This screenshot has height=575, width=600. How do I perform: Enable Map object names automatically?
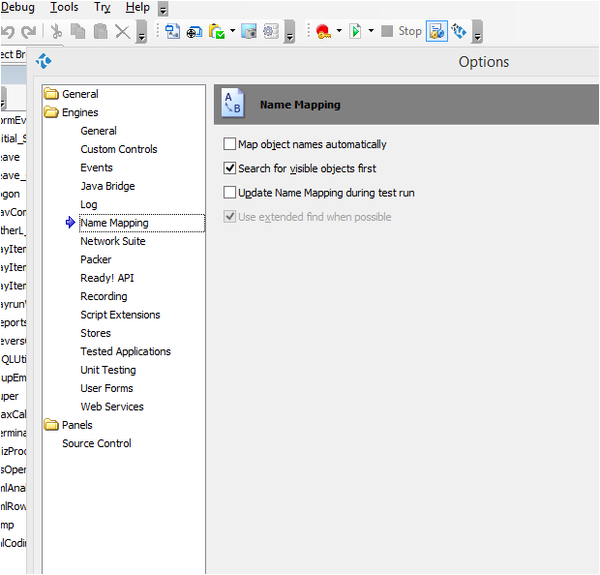pyautogui.click(x=231, y=145)
